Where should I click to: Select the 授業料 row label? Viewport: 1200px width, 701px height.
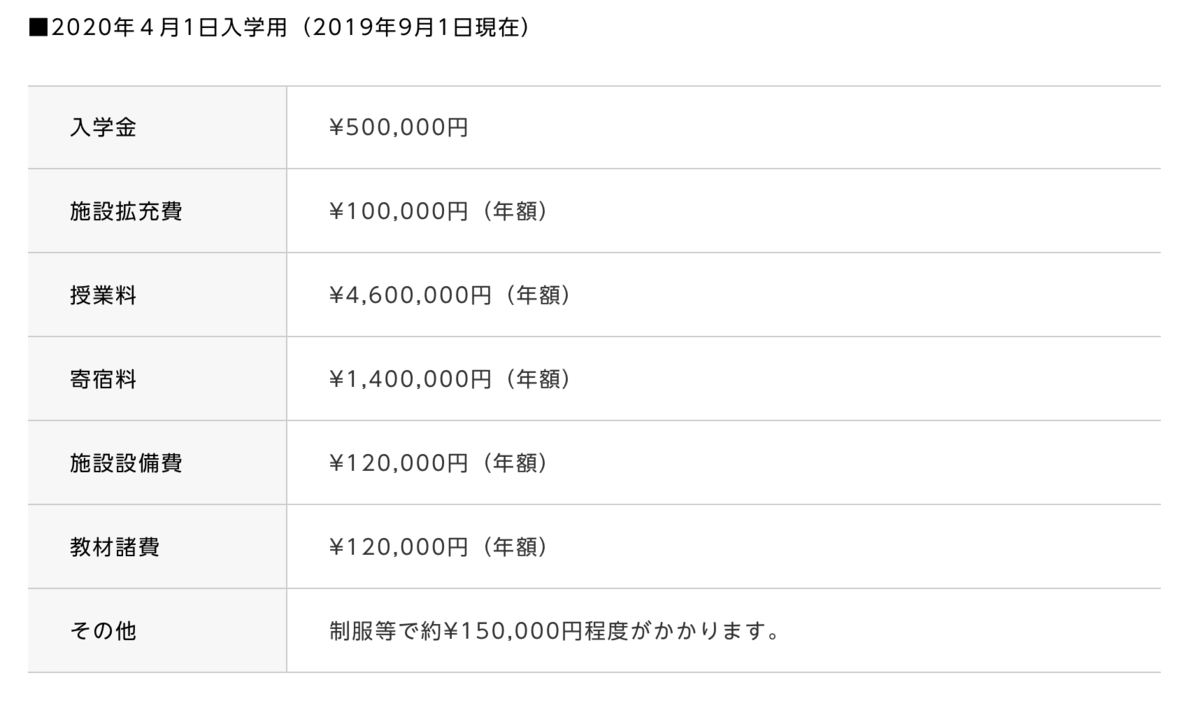(103, 296)
